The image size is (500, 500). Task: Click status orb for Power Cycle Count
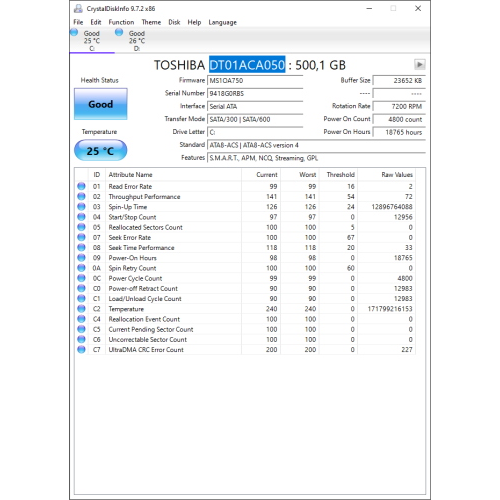coord(81,278)
